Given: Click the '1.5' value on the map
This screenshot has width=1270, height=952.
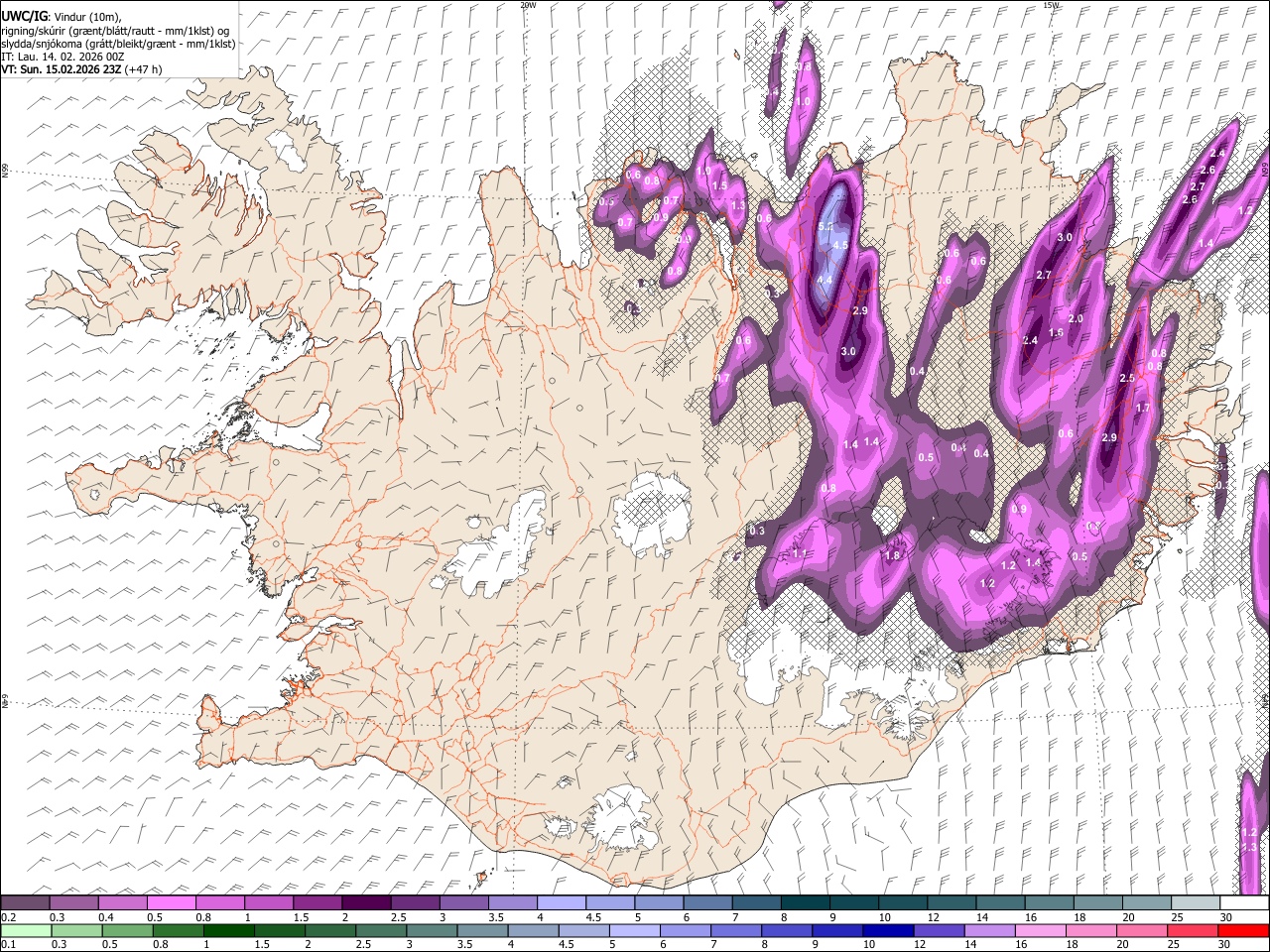Looking at the screenshot, I should pos(720,185).
